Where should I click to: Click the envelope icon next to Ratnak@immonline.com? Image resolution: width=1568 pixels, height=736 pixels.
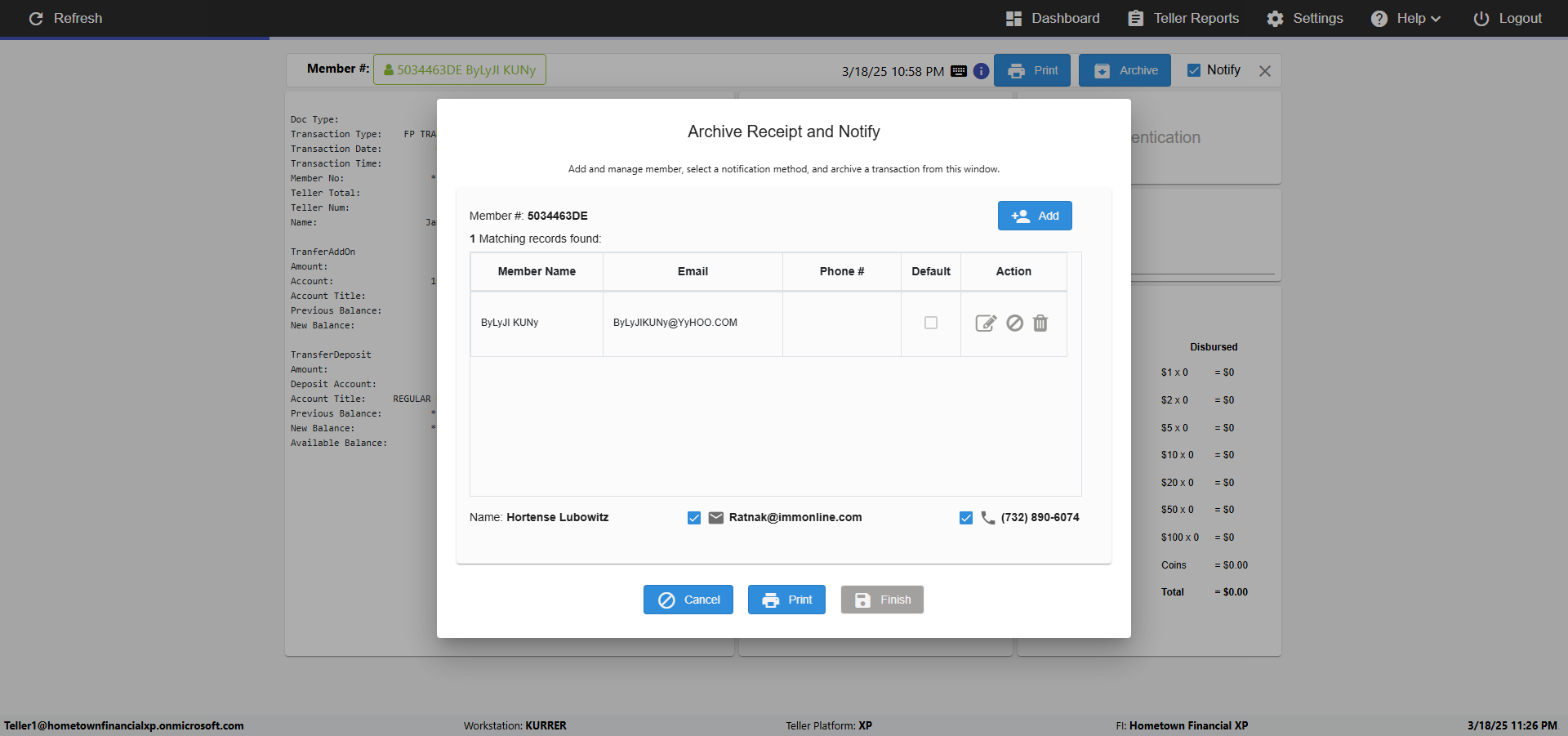click(716, 518)
